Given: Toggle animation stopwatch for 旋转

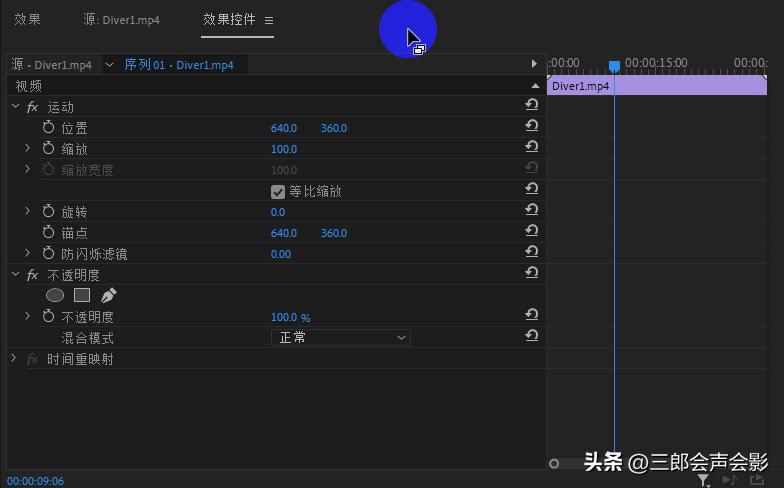Looking at the screenshot, I should pos(48,212).
